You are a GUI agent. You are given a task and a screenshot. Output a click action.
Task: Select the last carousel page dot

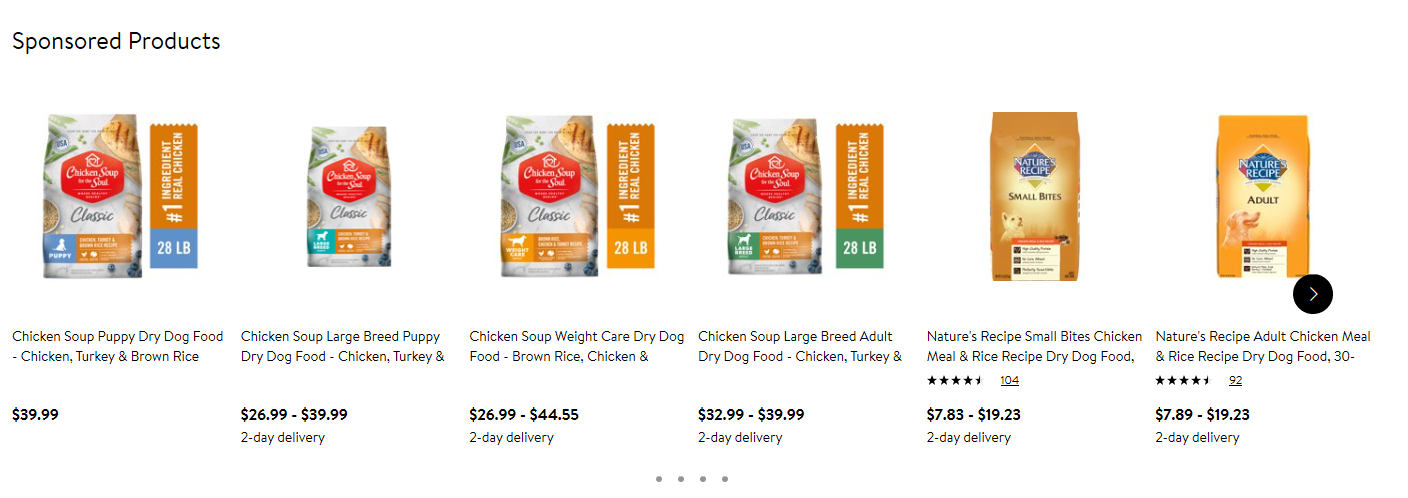click(x=725, y=479)
